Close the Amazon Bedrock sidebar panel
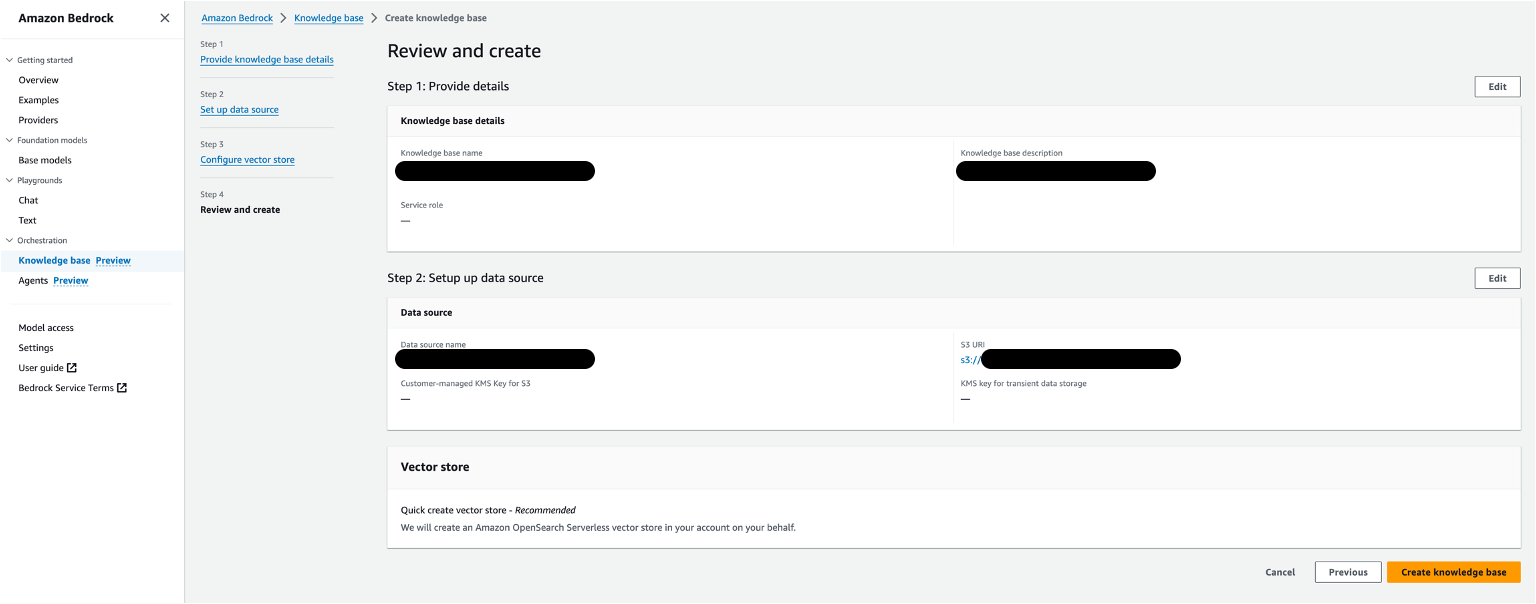Screen dimensions: 1536x604 click(165, 18)
